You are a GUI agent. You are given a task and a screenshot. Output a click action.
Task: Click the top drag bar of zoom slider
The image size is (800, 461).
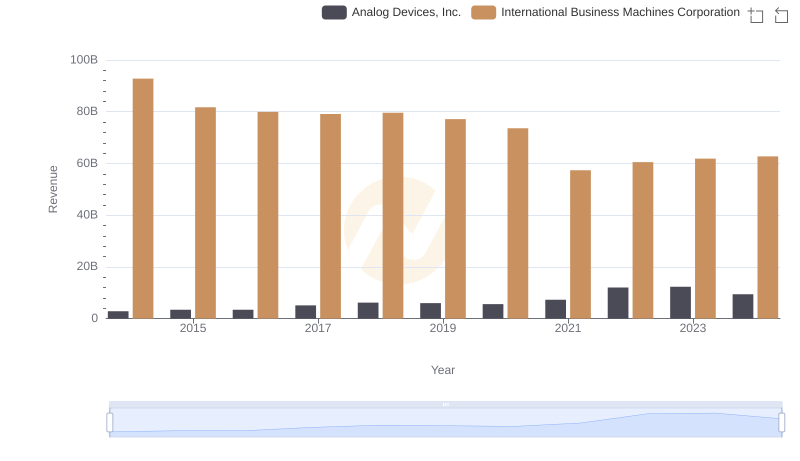click(x=445, y=404)
